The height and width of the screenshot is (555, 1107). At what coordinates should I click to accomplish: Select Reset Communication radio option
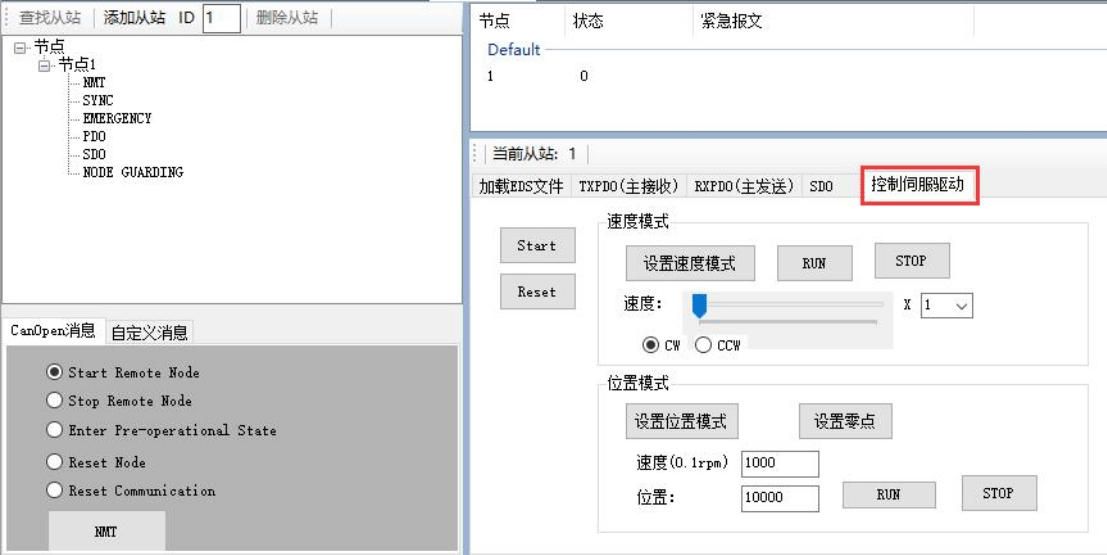(x=54, y=491)
